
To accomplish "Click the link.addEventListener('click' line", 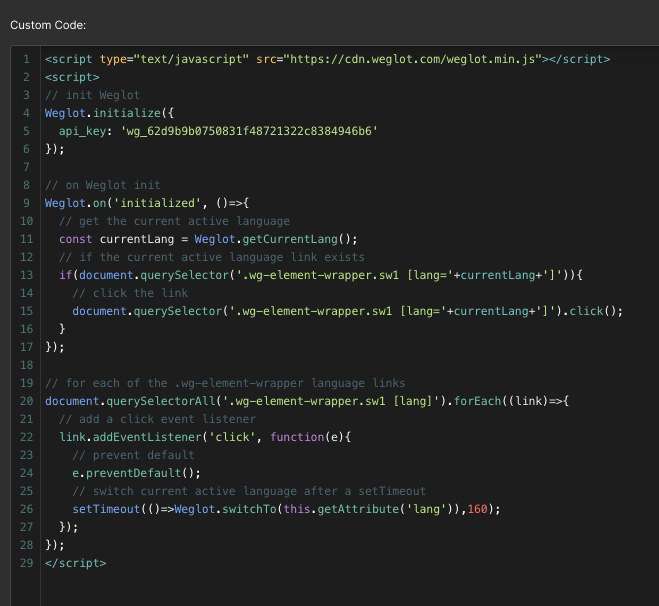I will click(205, 437).
